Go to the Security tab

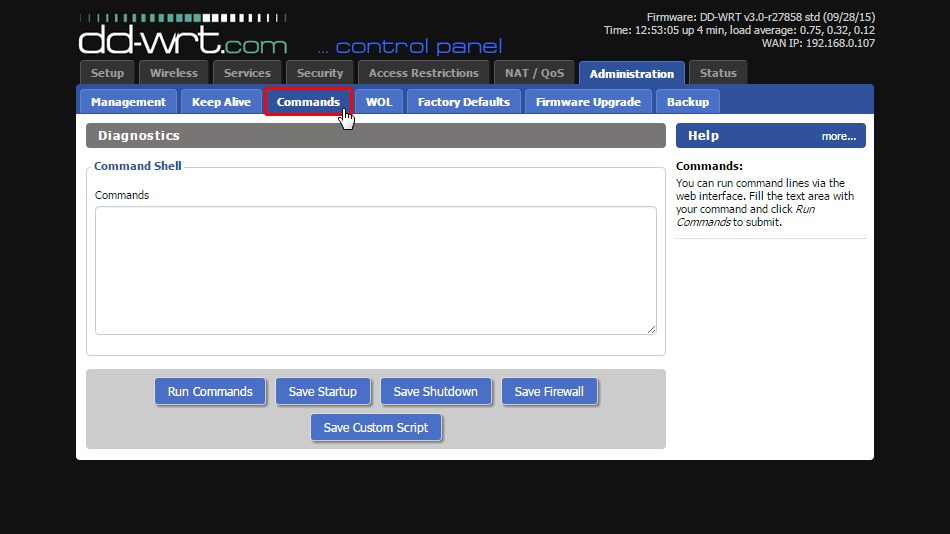[x=320, y=73]
